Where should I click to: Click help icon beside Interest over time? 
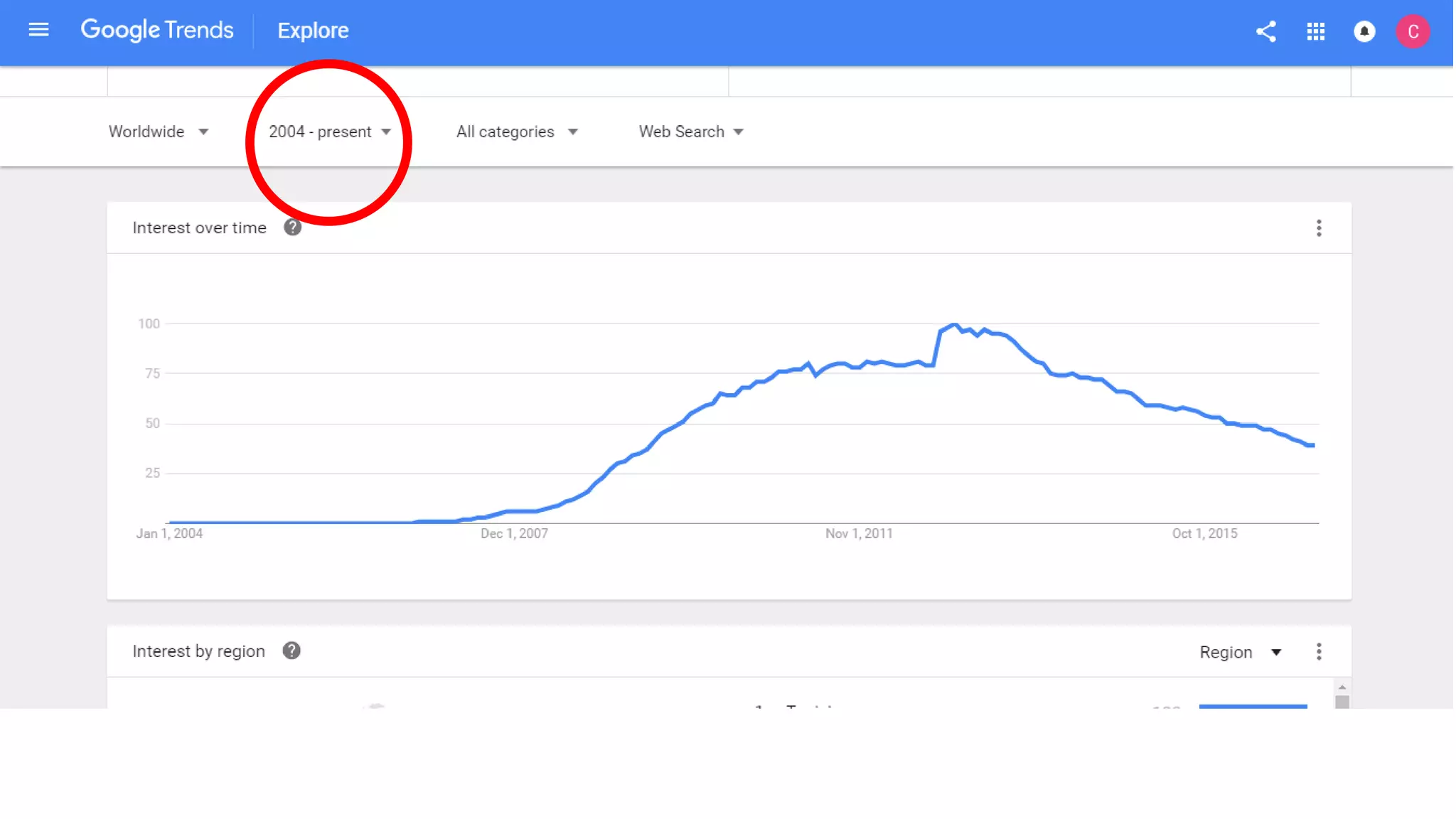click(x=292, y=227)
